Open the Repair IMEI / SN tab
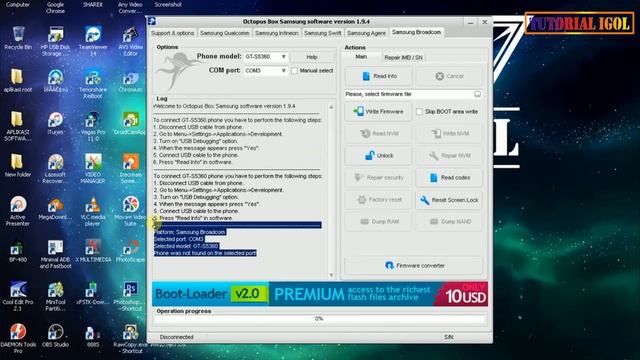Image resolution: width=640 pixels, height=360 pixels. [403, 58]
